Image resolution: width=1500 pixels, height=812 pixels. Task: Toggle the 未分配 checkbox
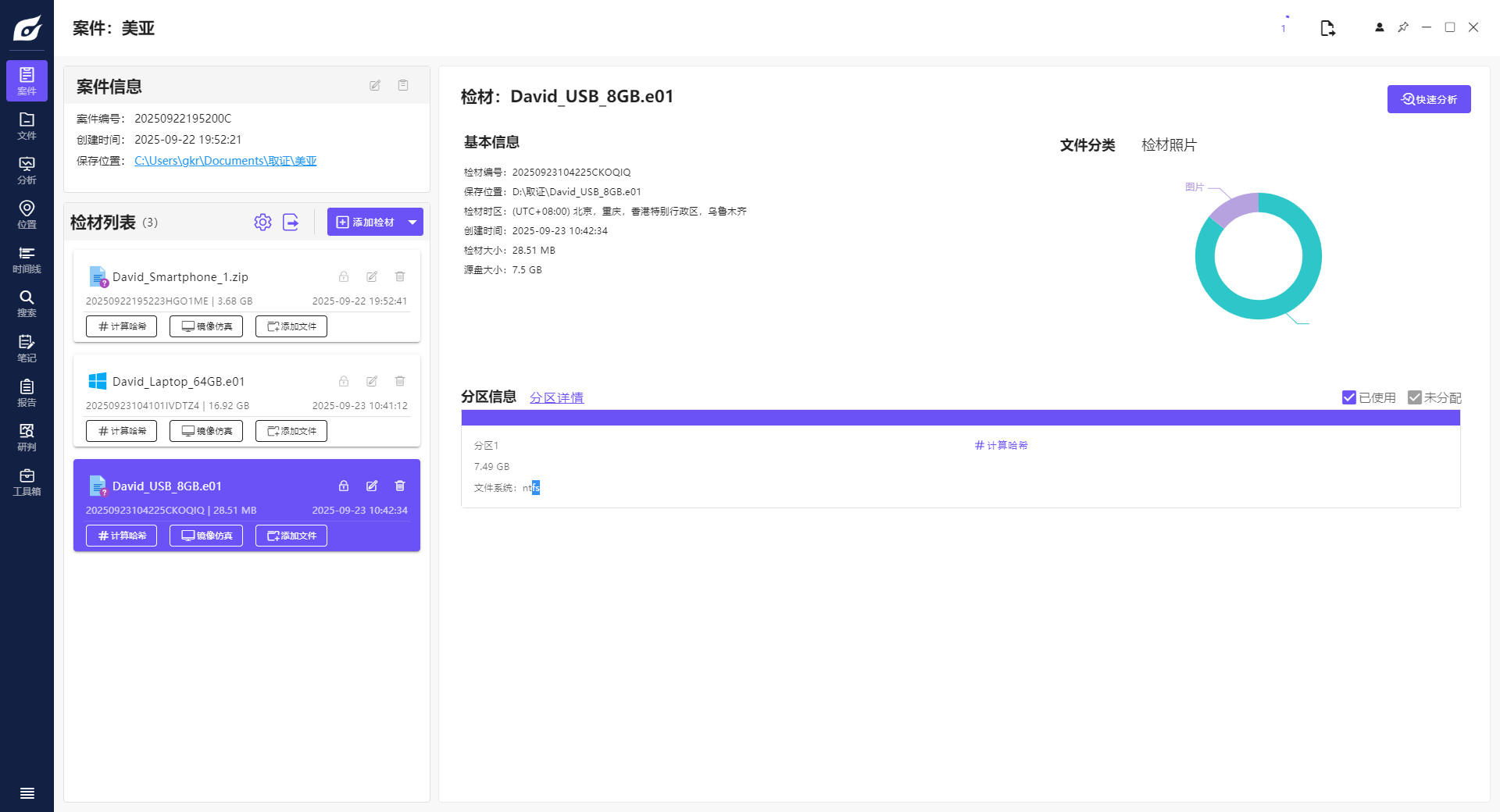click(1414, 397)
